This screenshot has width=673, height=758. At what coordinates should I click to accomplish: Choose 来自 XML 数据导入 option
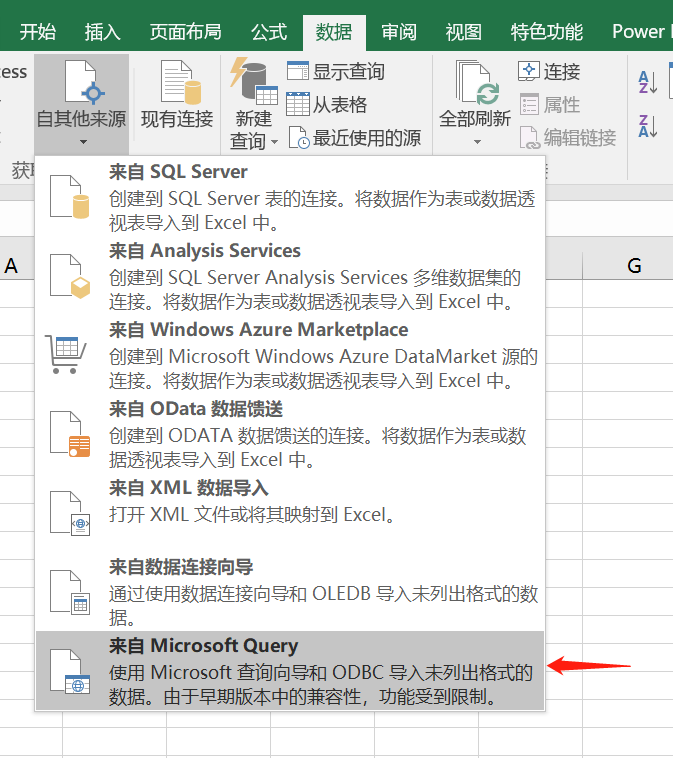click(290, 502)
